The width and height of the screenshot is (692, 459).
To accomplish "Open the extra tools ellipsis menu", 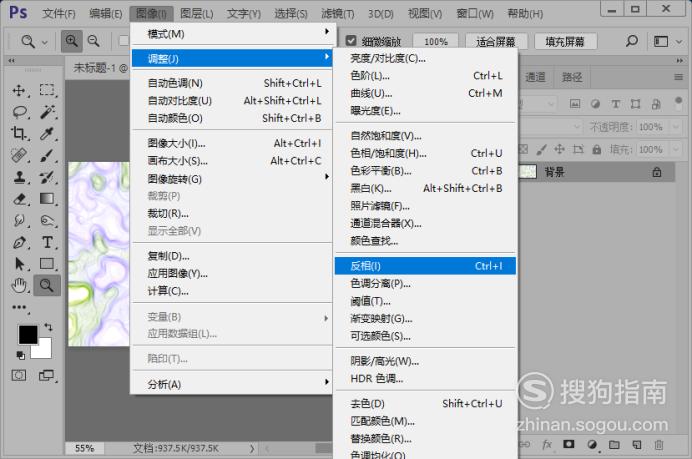I will 19,307.
